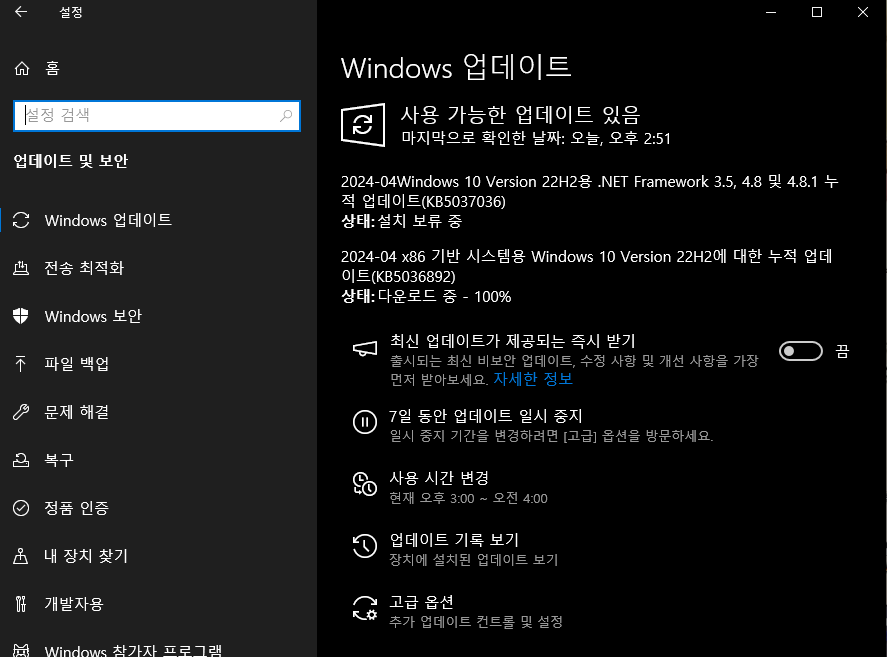
Task: Focus the 설정 검색 search box
Action: (157, 115)
